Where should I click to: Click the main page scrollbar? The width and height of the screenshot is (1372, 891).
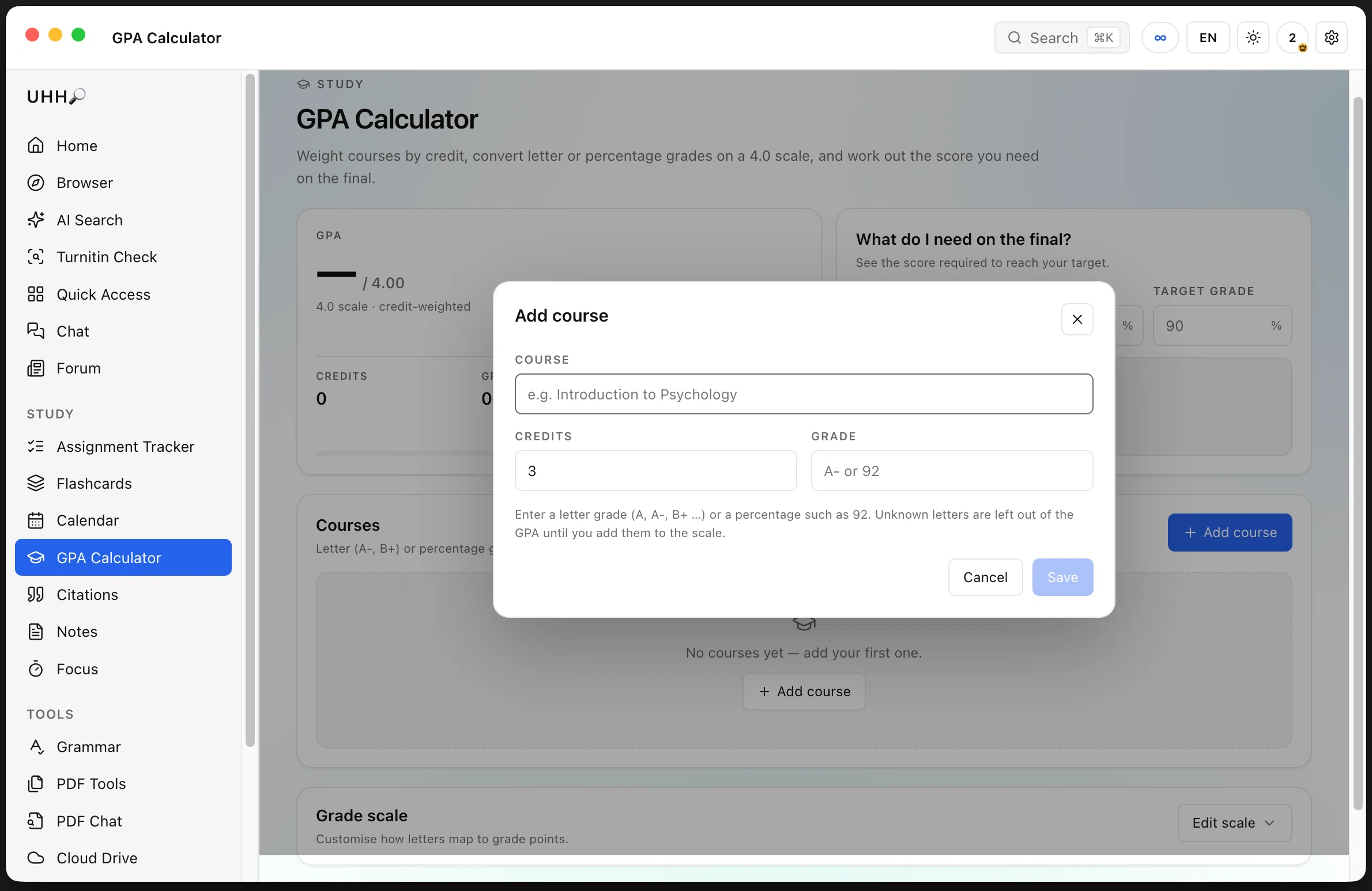(1358, 452)
